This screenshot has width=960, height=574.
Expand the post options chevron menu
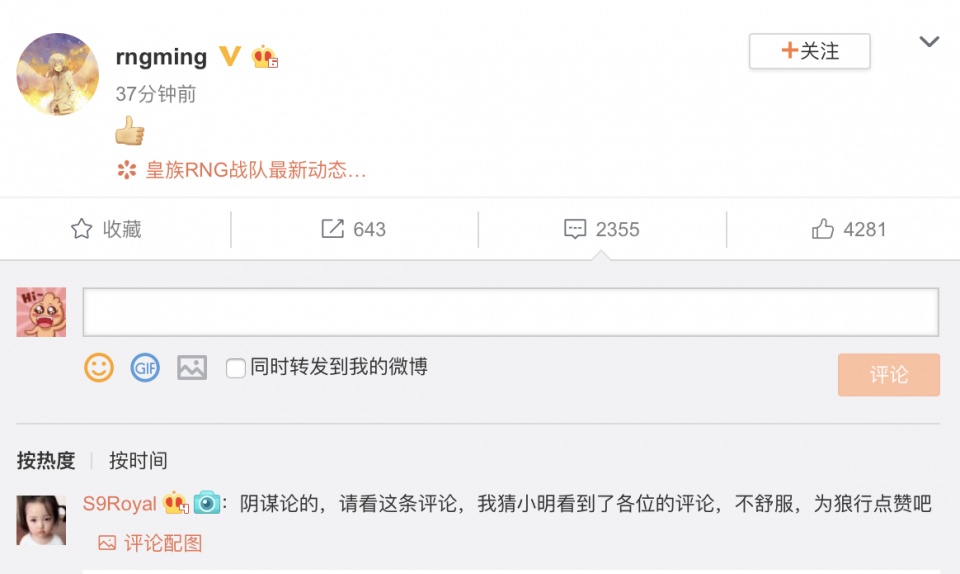click(929, 42)
